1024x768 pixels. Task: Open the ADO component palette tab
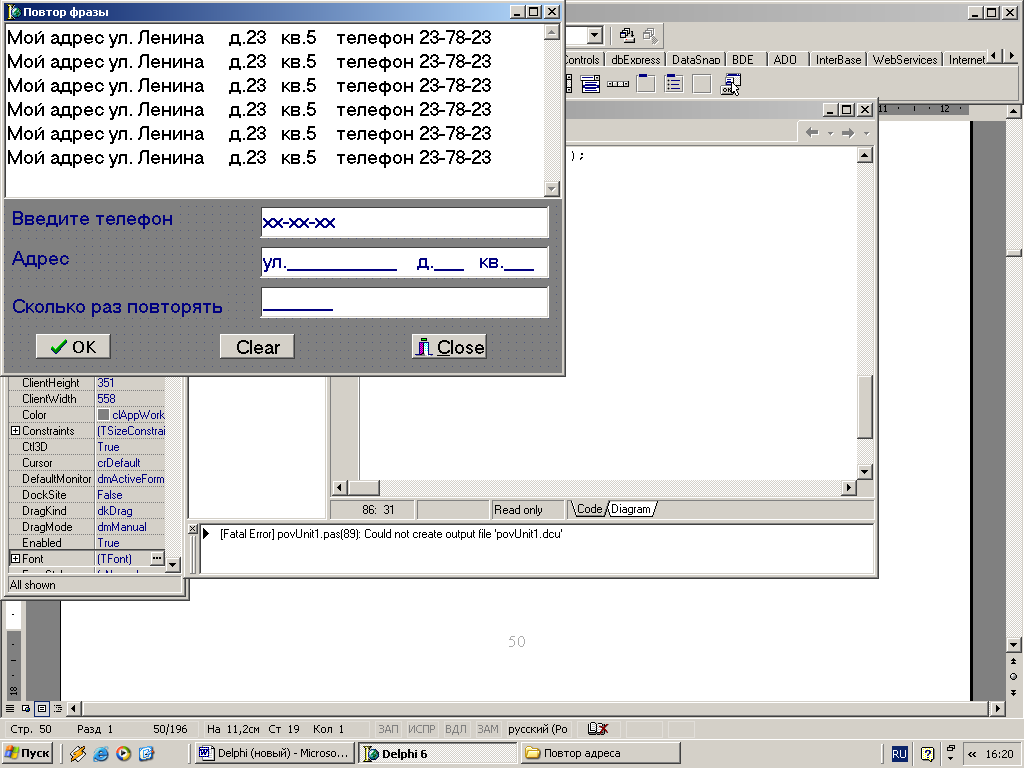pos(785,59)
